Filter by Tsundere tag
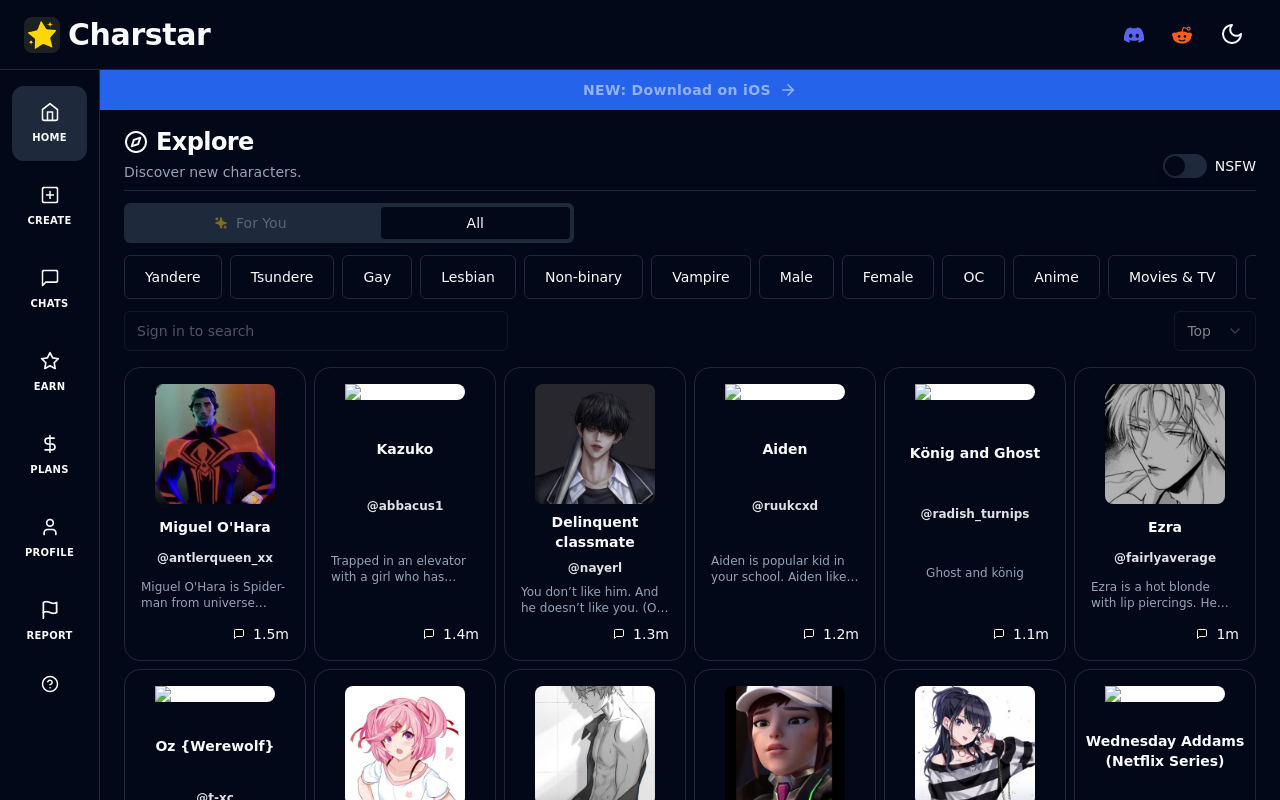This screenshot has width=1280, height=800. coord(282,277)
